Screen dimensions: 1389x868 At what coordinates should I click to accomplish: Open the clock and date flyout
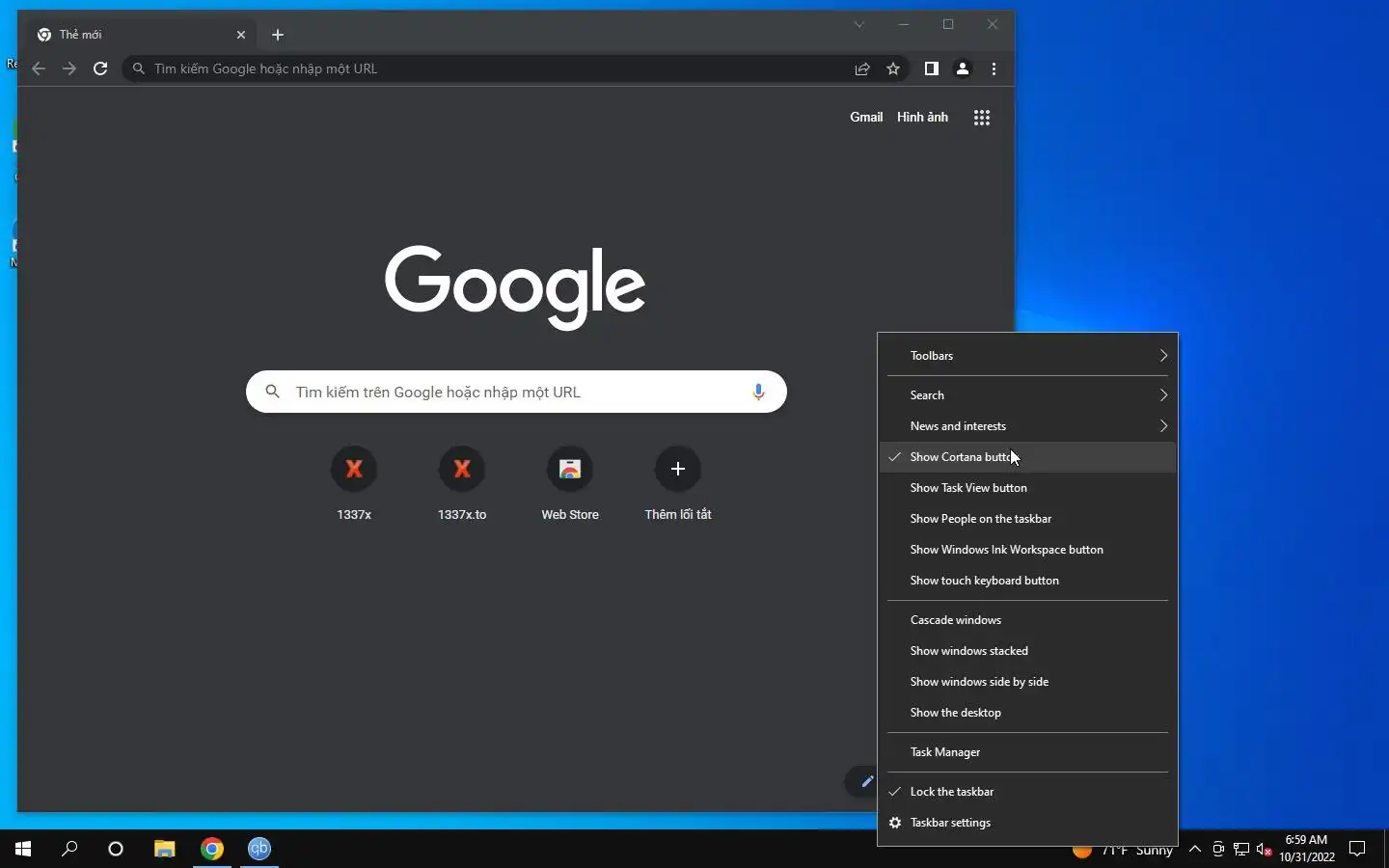pos(1307,849)
